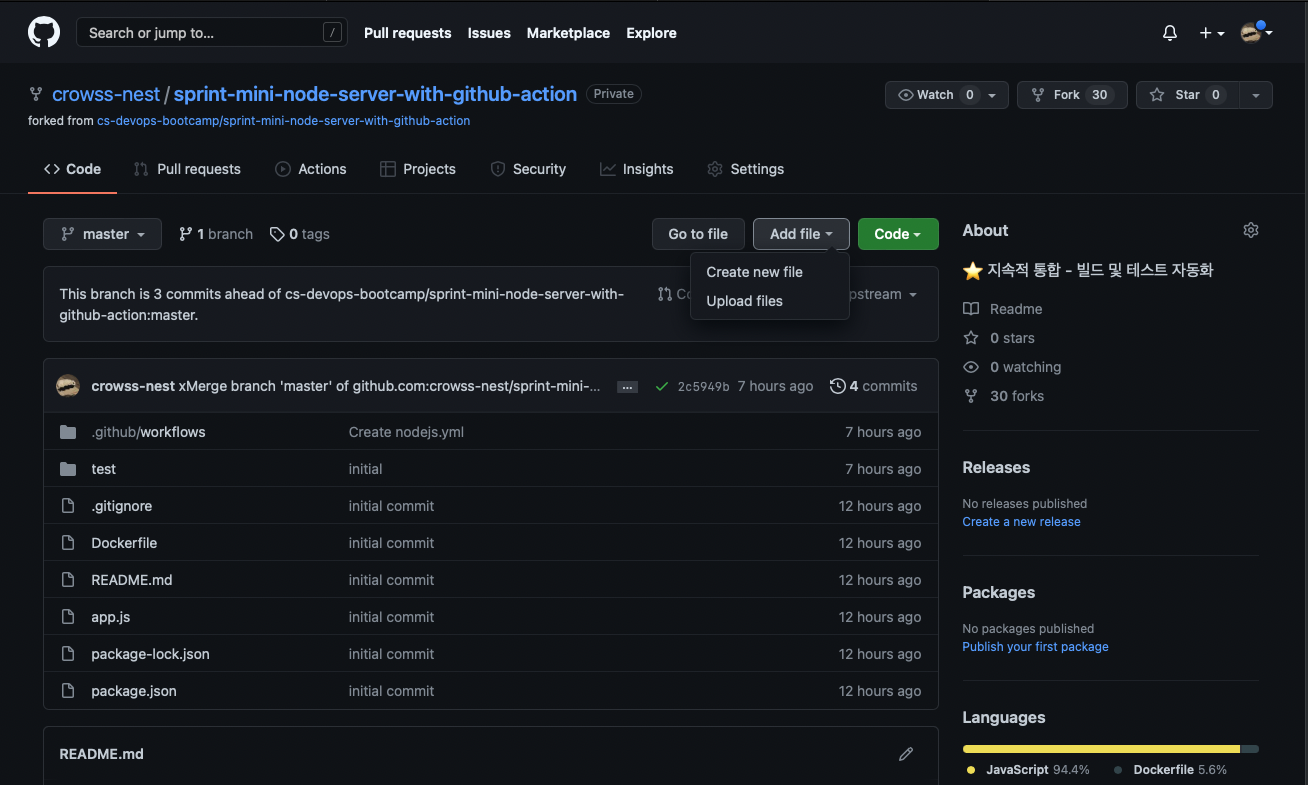The image size is (1308, 785).
Task: Switch to the Projects tab
Action: tap(418, 169)
